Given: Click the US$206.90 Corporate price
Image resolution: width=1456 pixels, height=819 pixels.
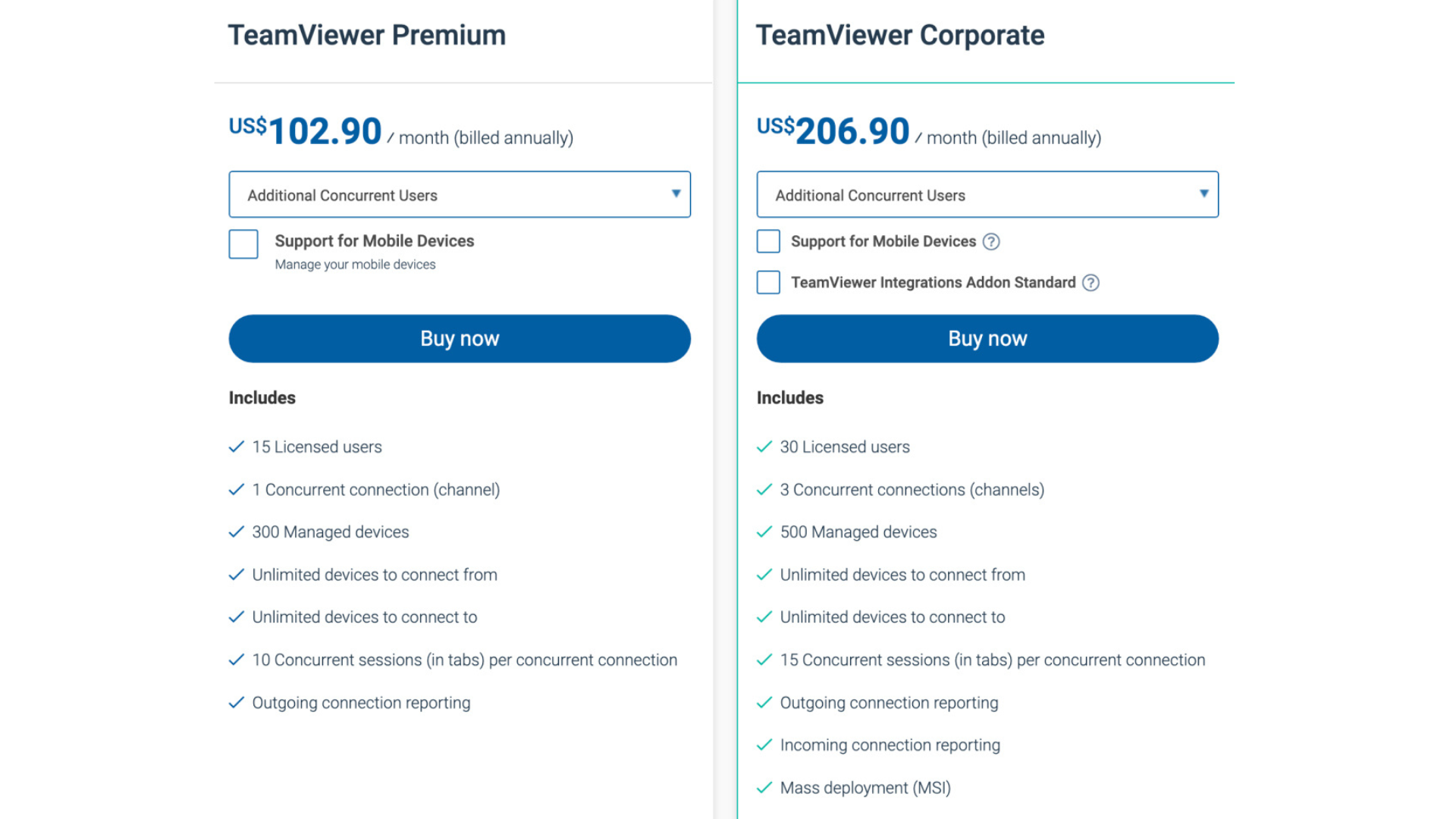Looking at the screenshot, I should tap(833, 131).
